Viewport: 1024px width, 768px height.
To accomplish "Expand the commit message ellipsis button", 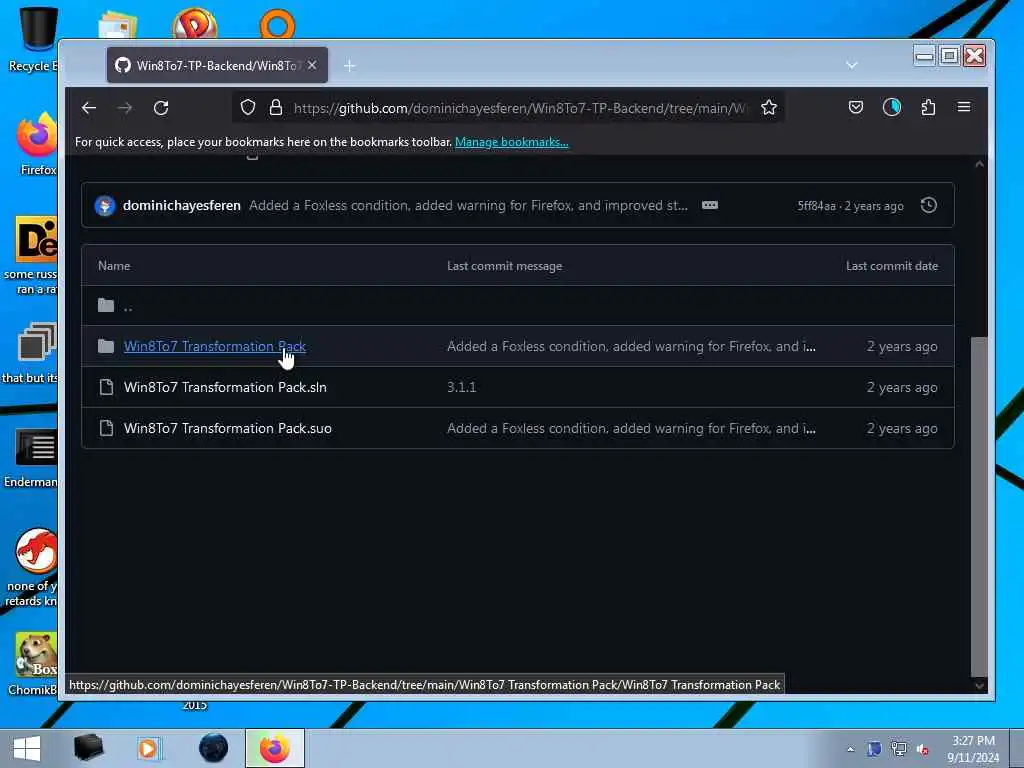I will point(710,205).
